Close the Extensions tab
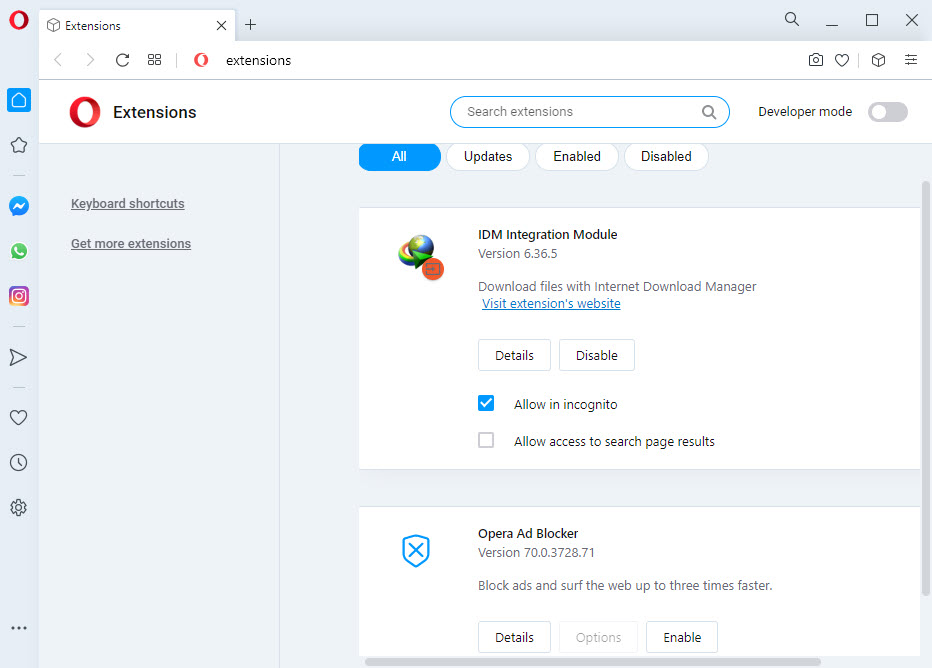 221,26
